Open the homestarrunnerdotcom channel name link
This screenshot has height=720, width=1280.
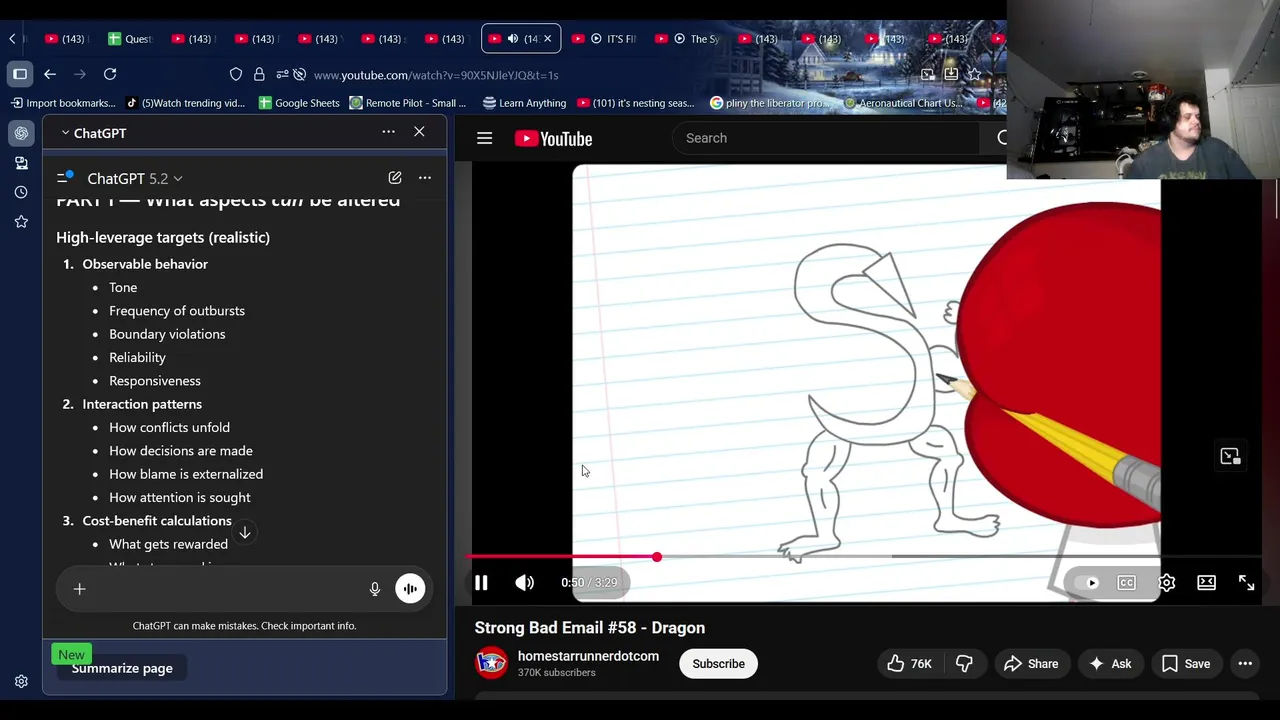[588, 656]
